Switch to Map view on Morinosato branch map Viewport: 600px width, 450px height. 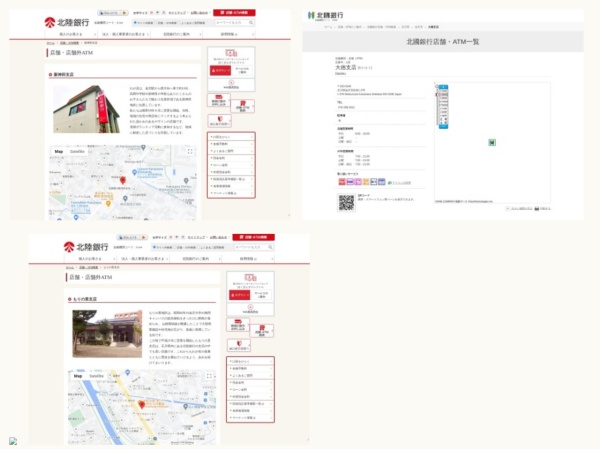click(78, 376)
